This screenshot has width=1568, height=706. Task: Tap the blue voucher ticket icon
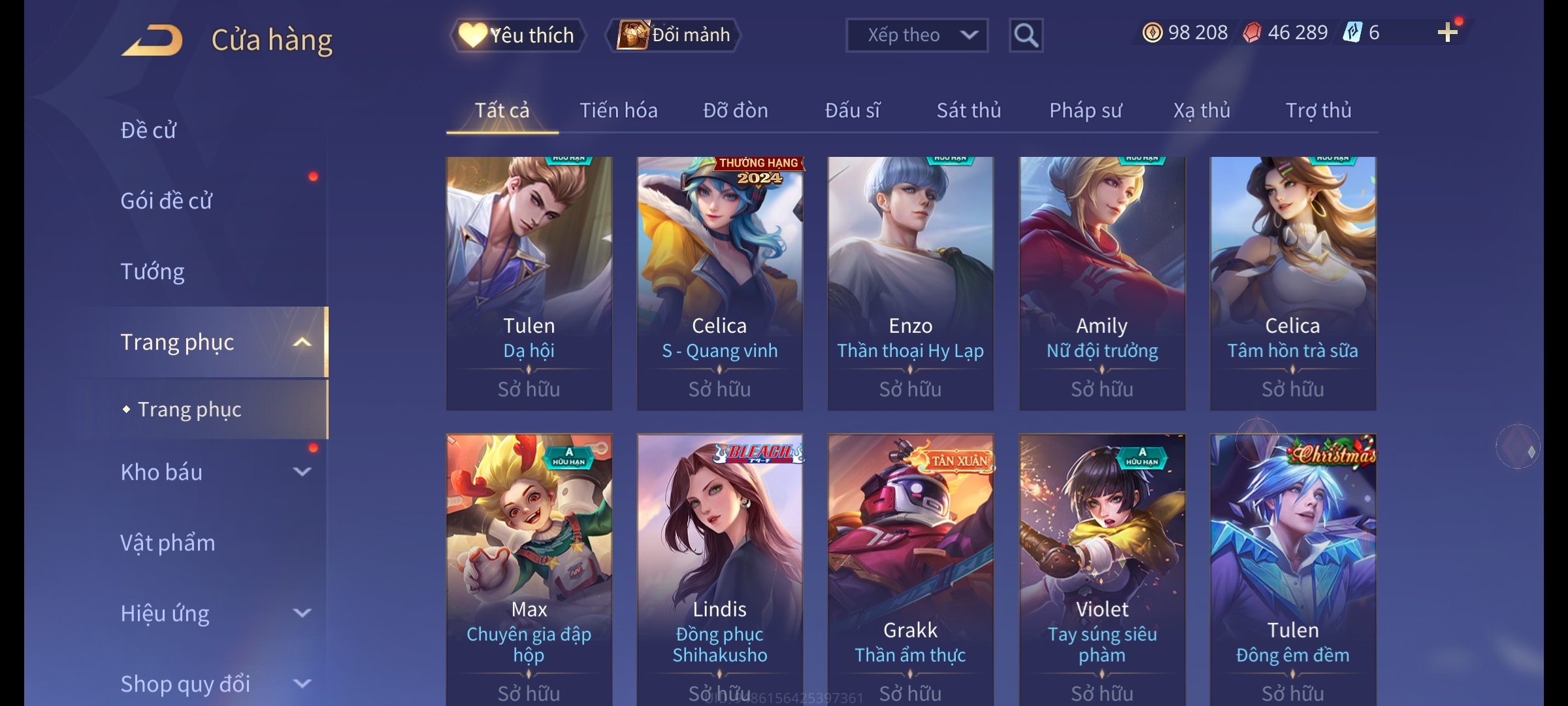(1352, 33)
